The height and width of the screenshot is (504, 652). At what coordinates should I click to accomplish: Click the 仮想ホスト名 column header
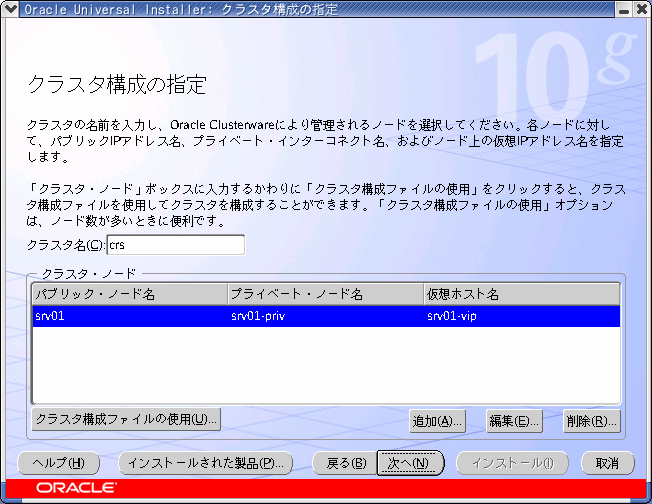(x=522, y=294)
